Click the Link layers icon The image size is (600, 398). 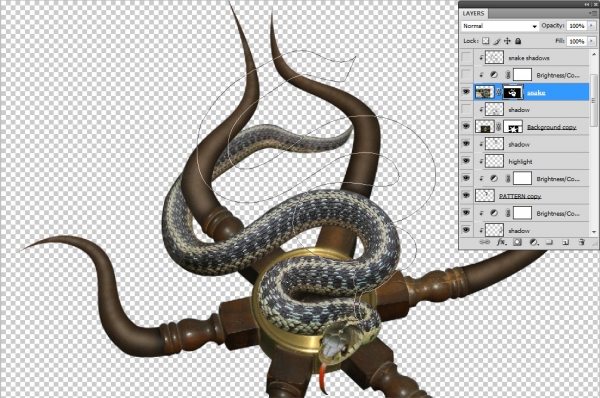tap(484, 242)
